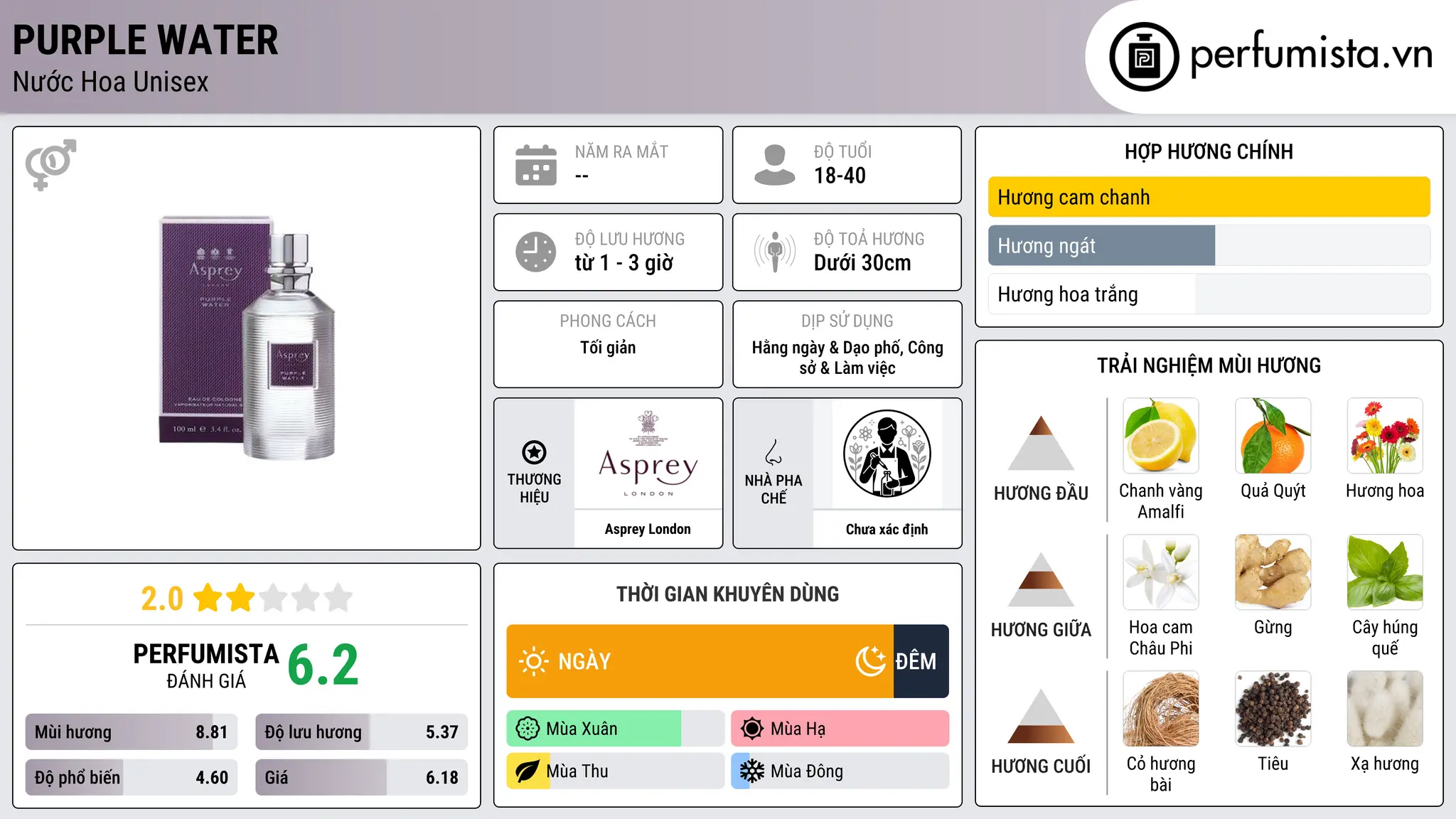Click the 'THỜI GIAN KHUYÊN DÙNG' heading
The width and height of the screenshot is (1456, 819).
coord(727,594)
